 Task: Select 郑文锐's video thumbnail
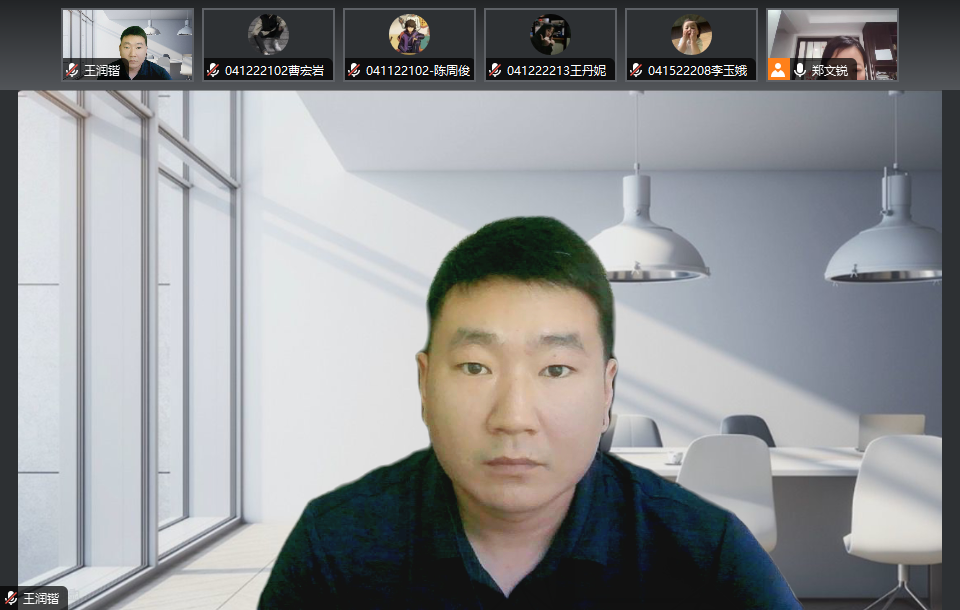pos(832,38)
